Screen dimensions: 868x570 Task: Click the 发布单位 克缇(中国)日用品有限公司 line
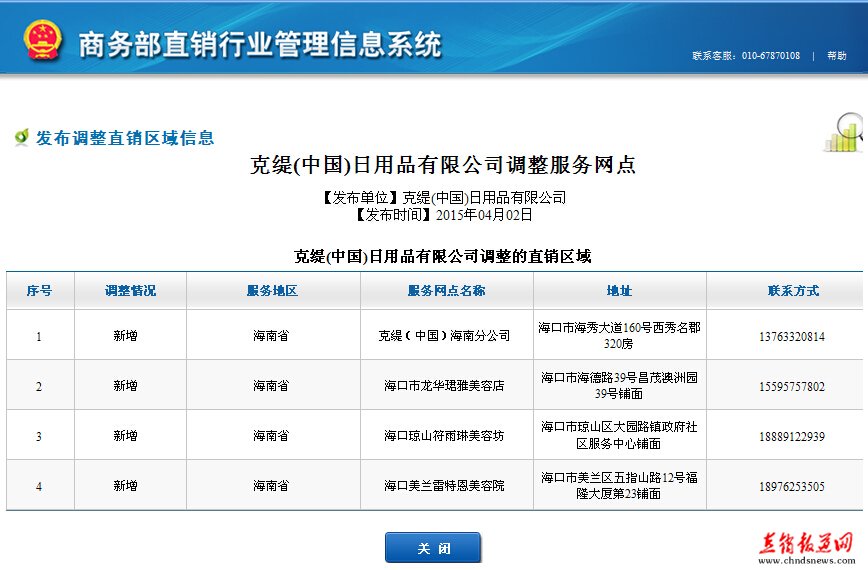pos(442,197)
